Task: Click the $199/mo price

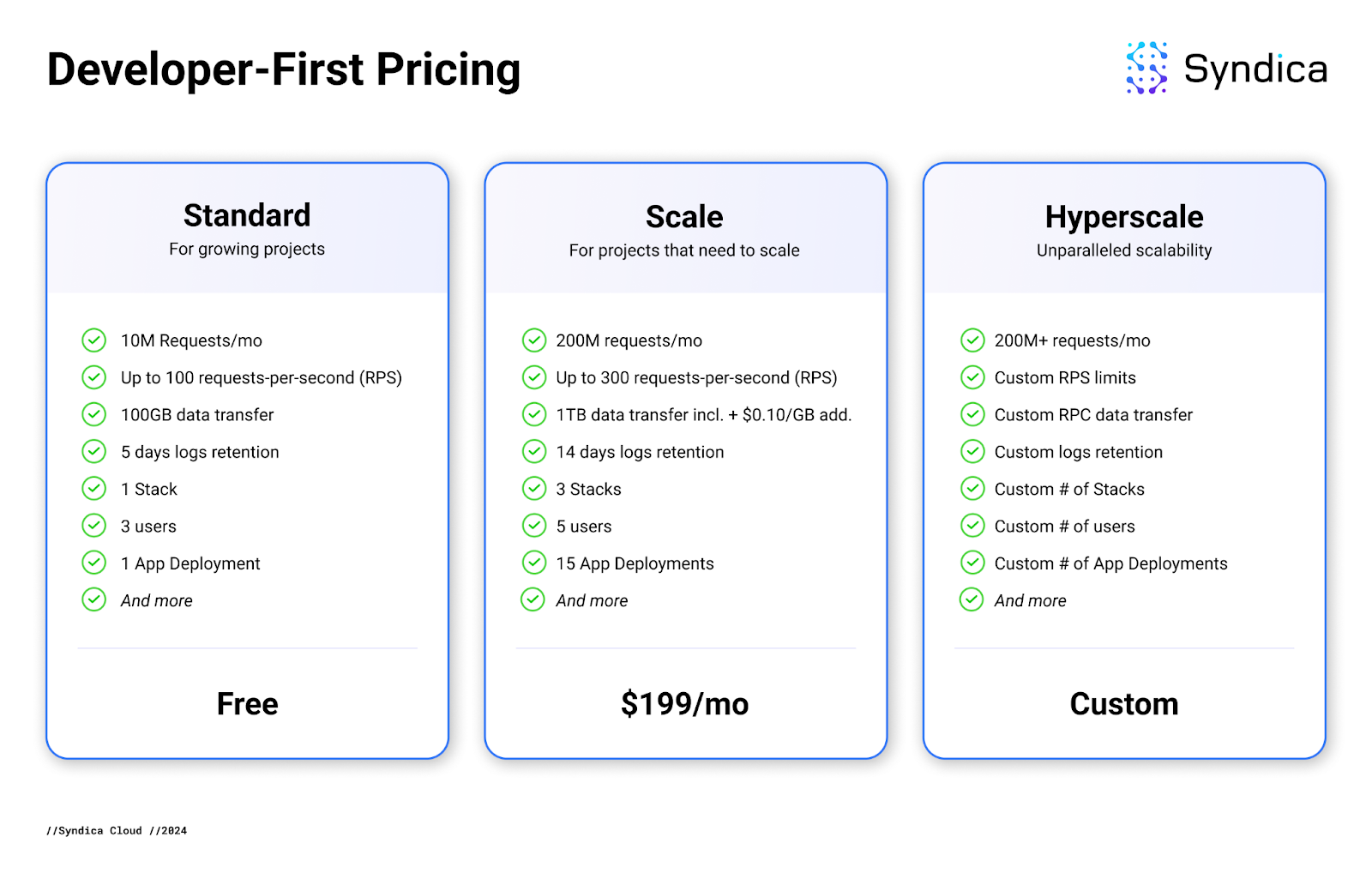Action: [684, 704]
